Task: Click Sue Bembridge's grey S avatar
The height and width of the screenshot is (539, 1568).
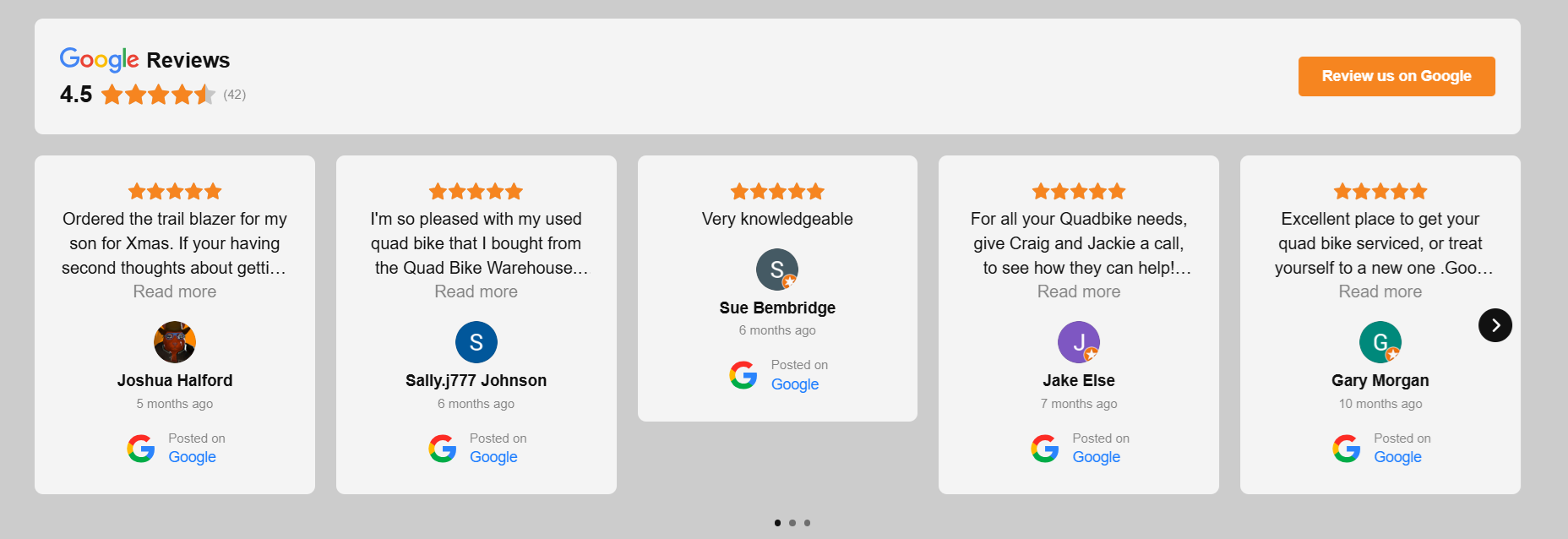Action: (777, 269)
